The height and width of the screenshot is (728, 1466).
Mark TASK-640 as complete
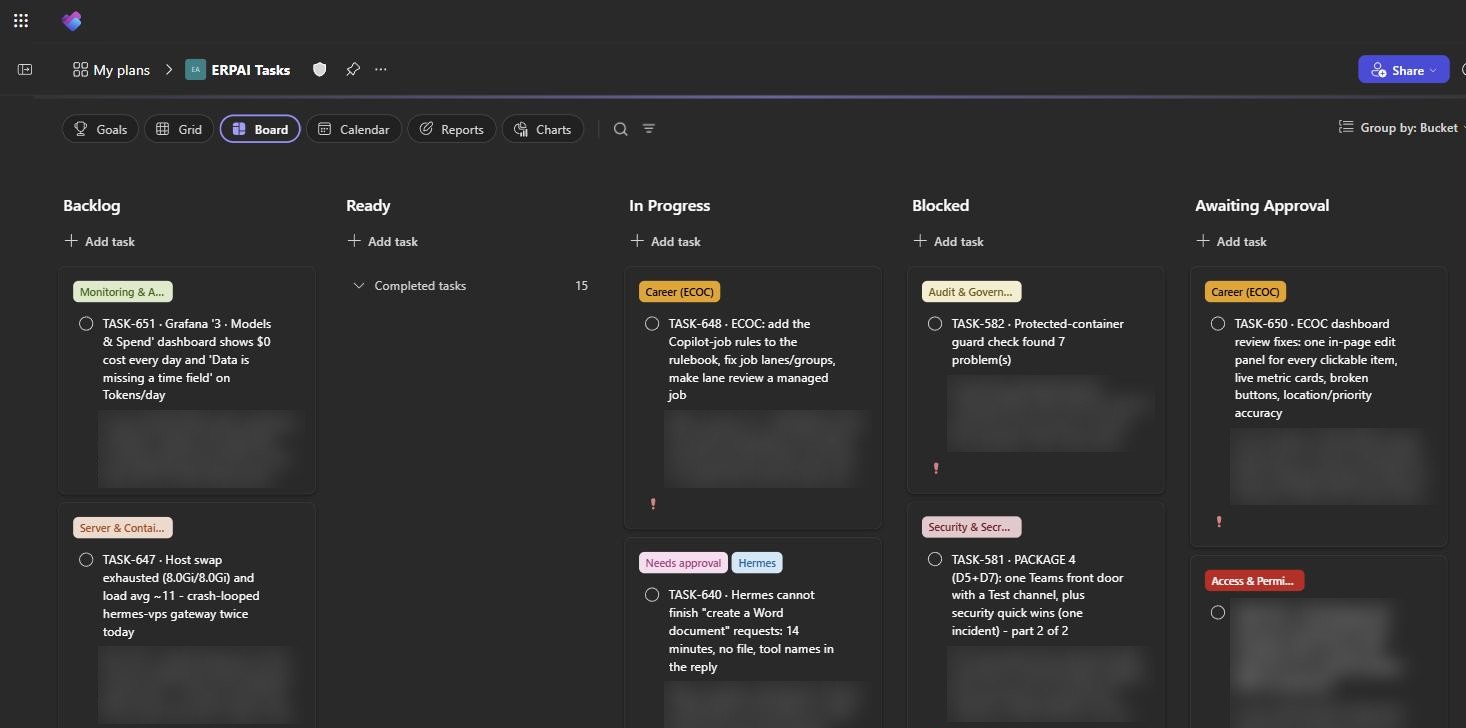652,595
